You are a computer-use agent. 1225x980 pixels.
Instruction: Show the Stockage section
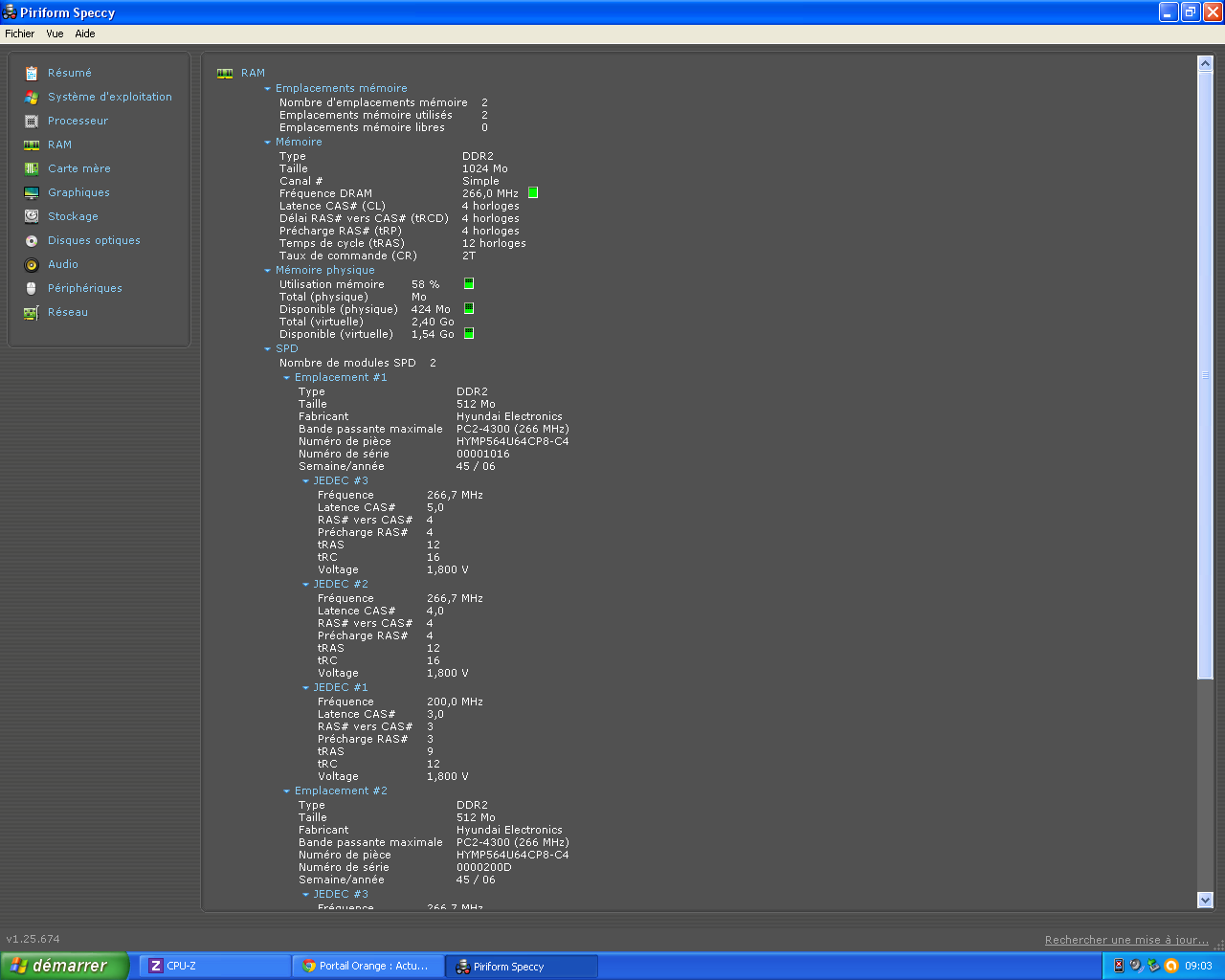tap(73, 216)
